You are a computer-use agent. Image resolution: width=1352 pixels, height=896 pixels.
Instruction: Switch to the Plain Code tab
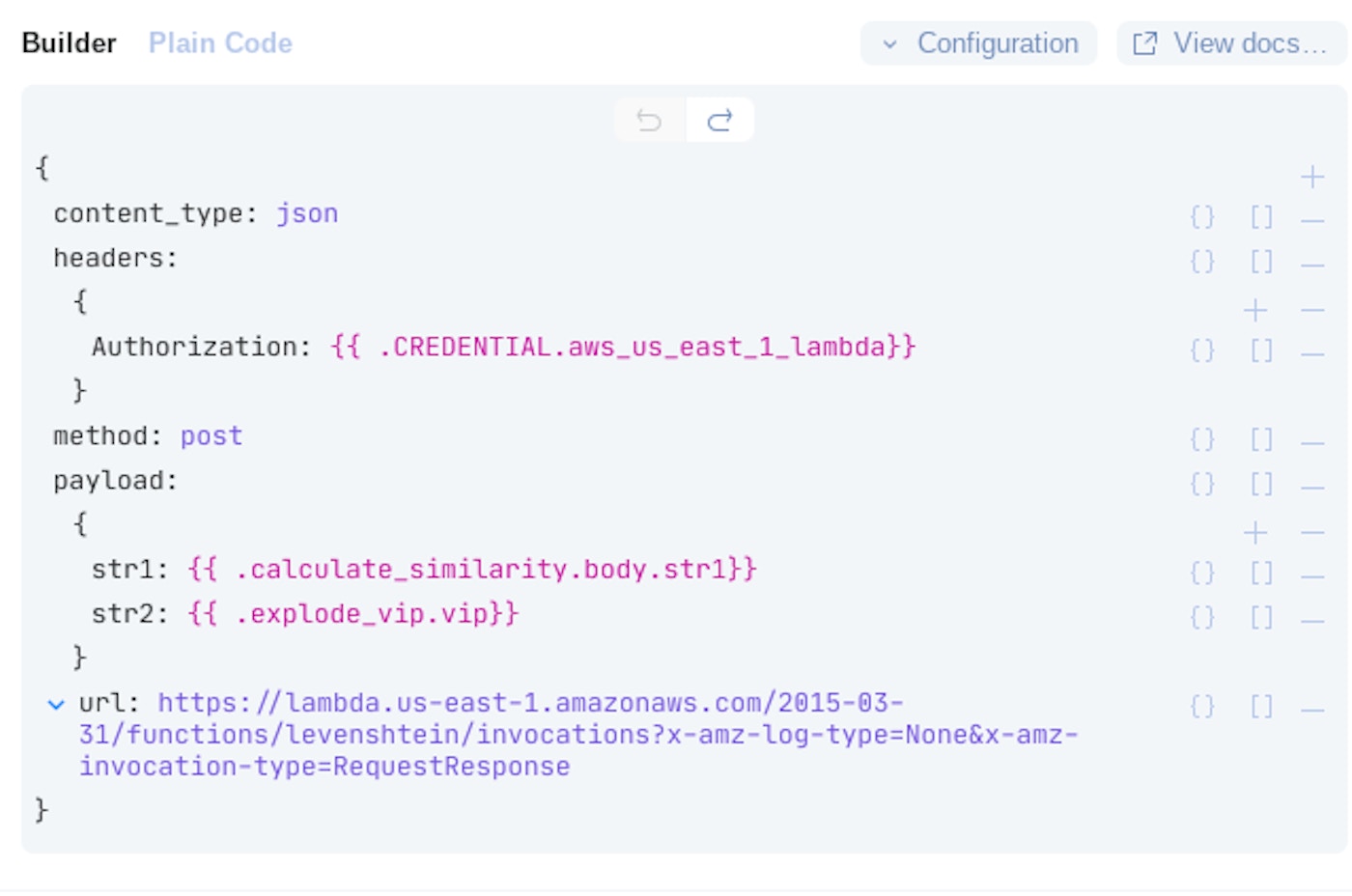tap(220, 43)
